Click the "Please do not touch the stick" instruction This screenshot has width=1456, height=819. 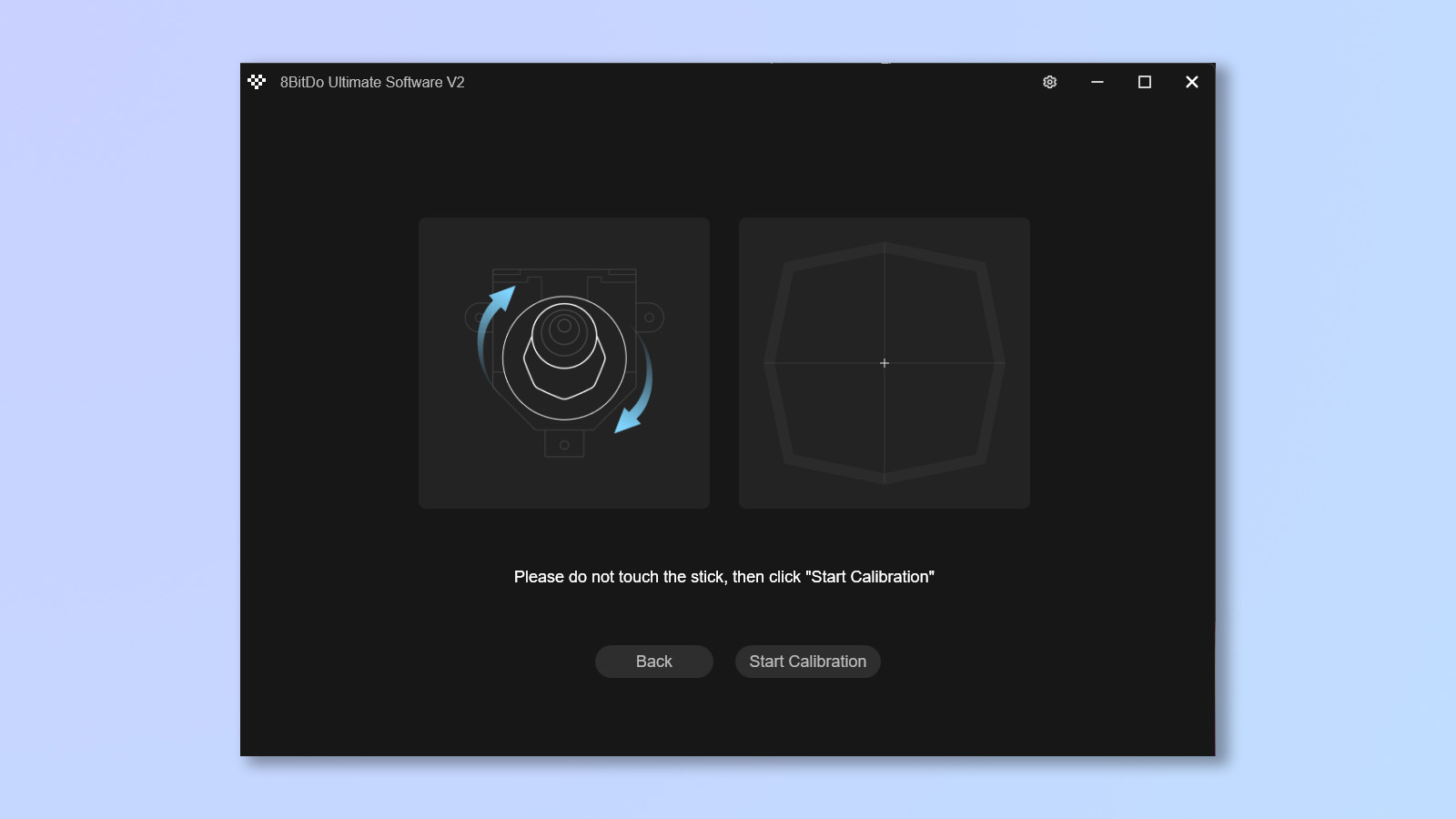click(724, 577)
